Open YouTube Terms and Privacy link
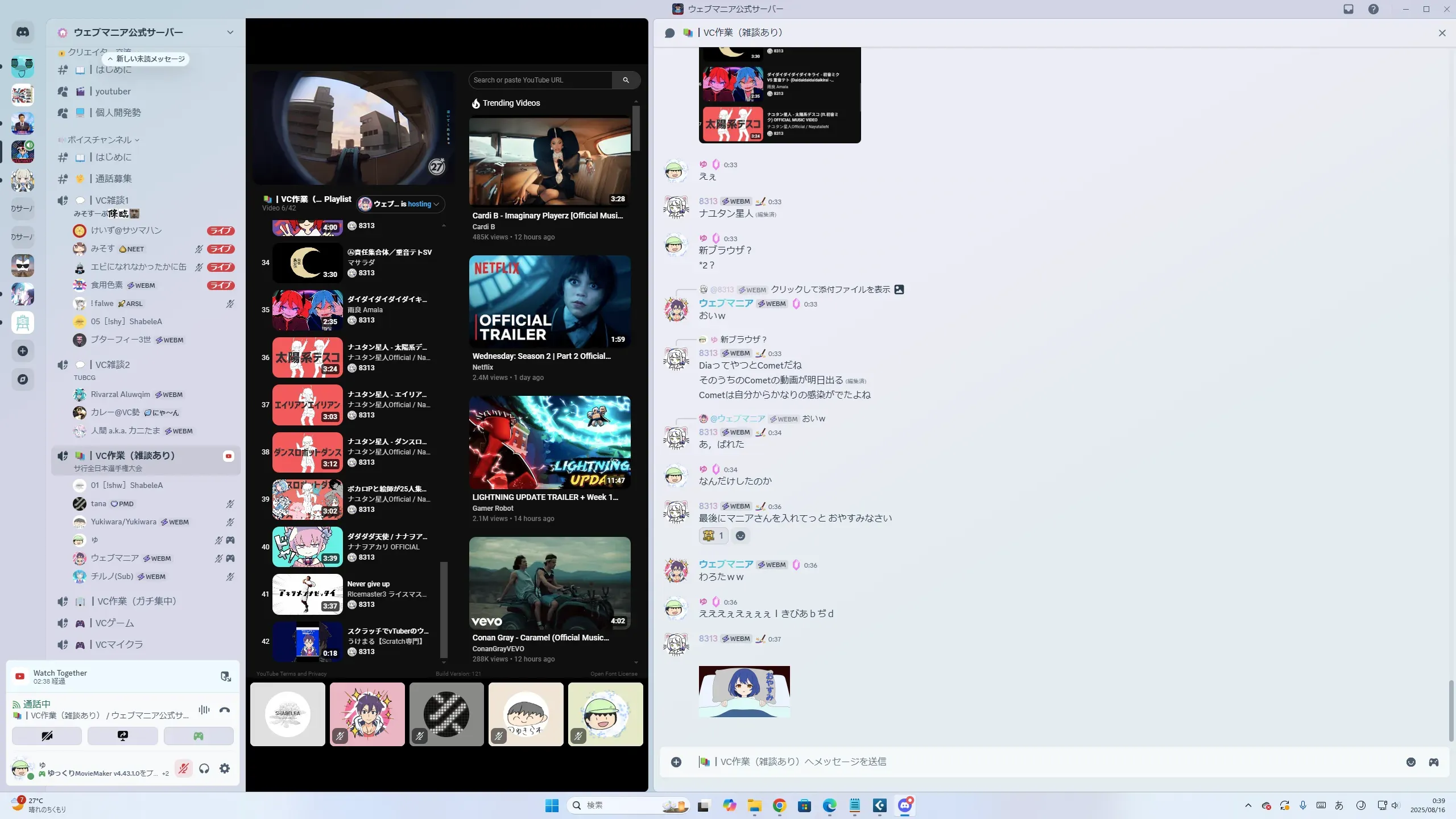1456x819 pixels. (291, 674)
